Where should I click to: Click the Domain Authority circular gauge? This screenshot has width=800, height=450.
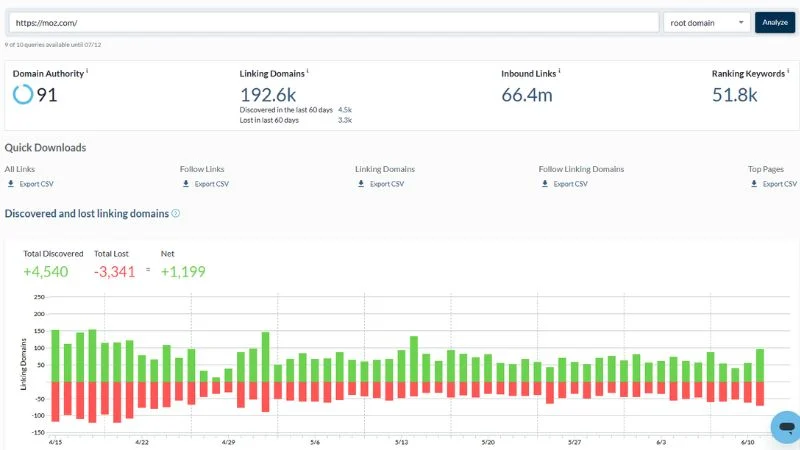(x=23, y=94)
